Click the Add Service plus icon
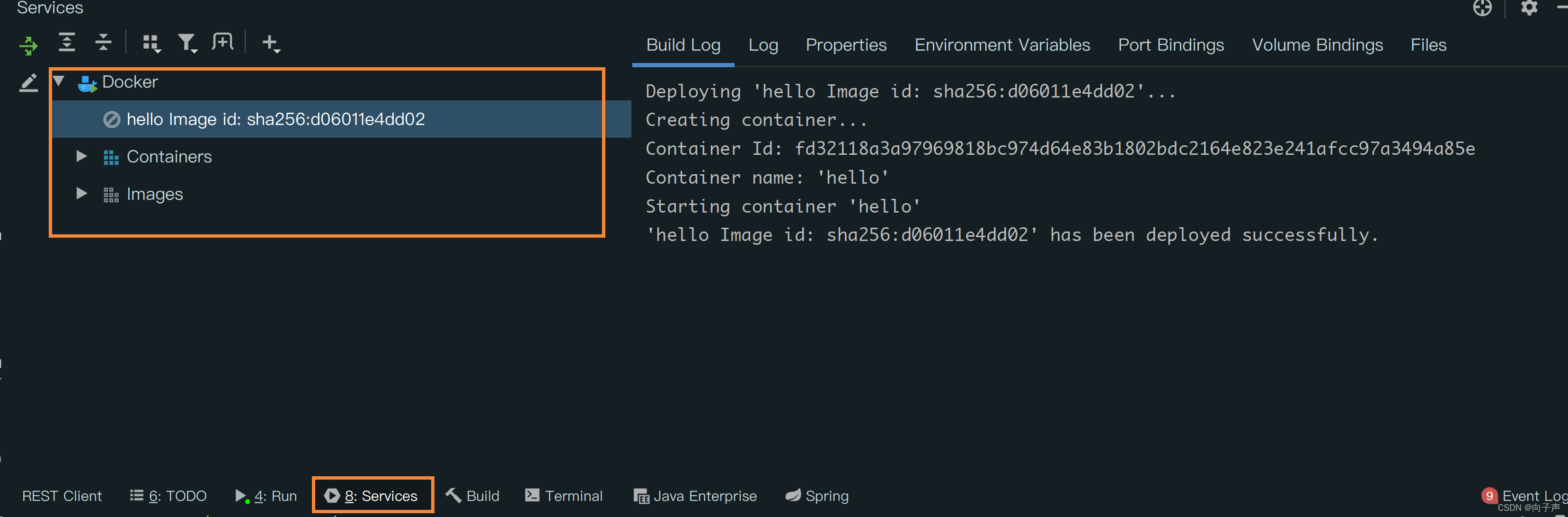Screen dimensions: 1568x517 click(x=270, y=43)
